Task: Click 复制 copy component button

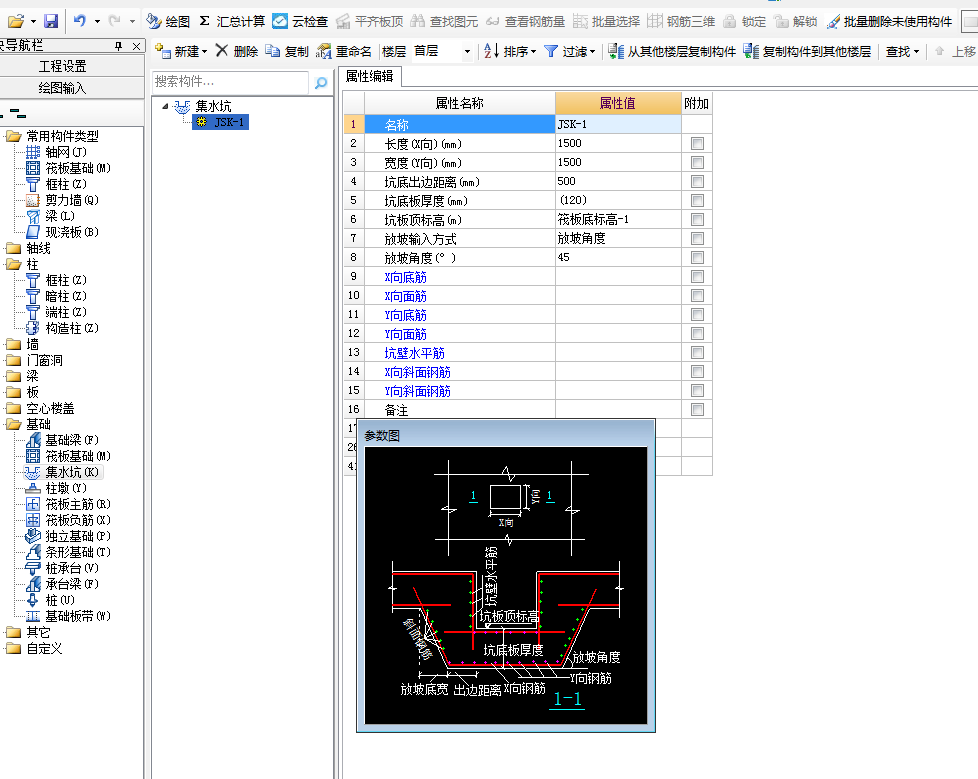Action: coord(287,51)
